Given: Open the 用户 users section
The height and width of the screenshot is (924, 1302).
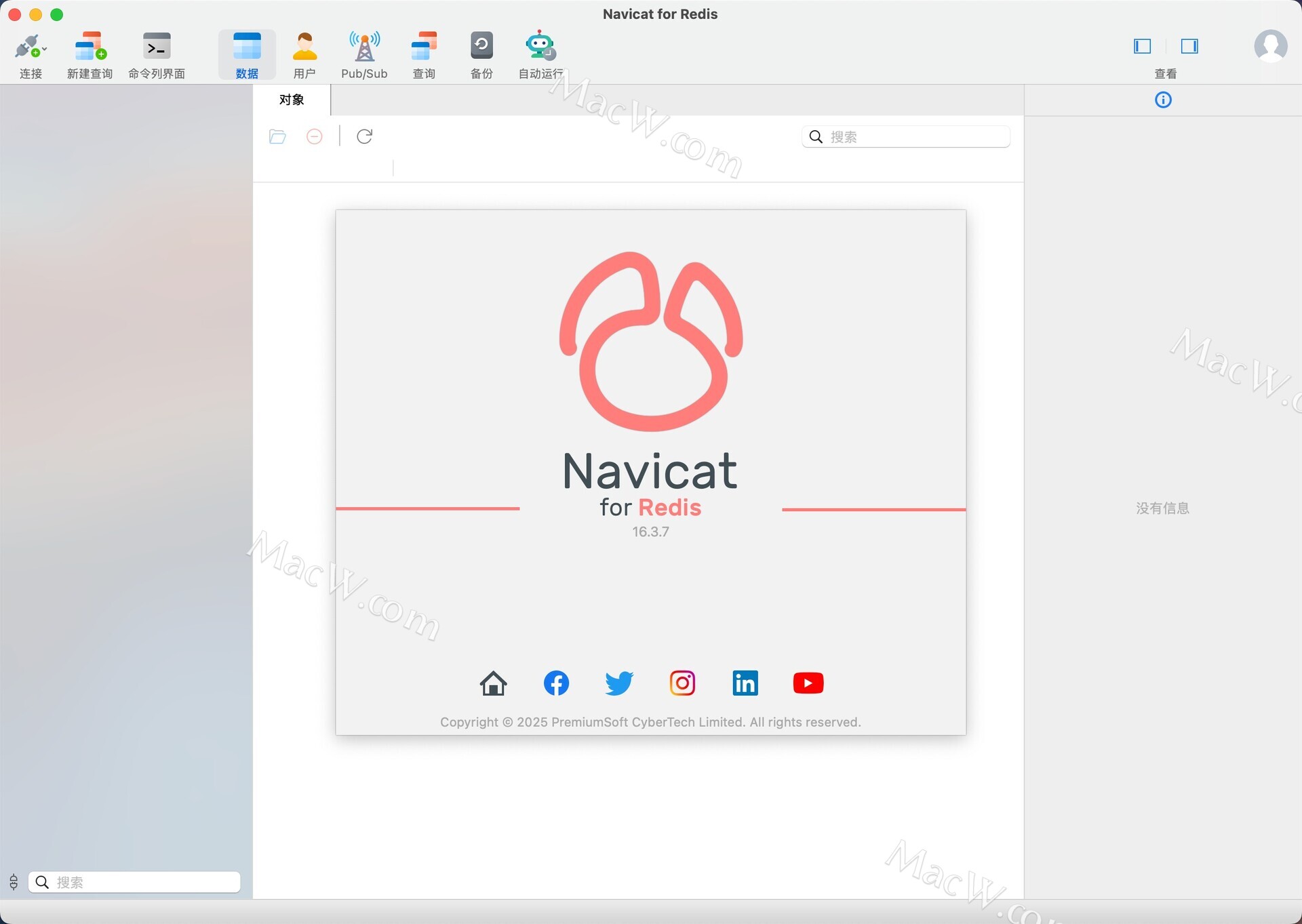Looking at the screenshot, I should click(x=304, y=55).
